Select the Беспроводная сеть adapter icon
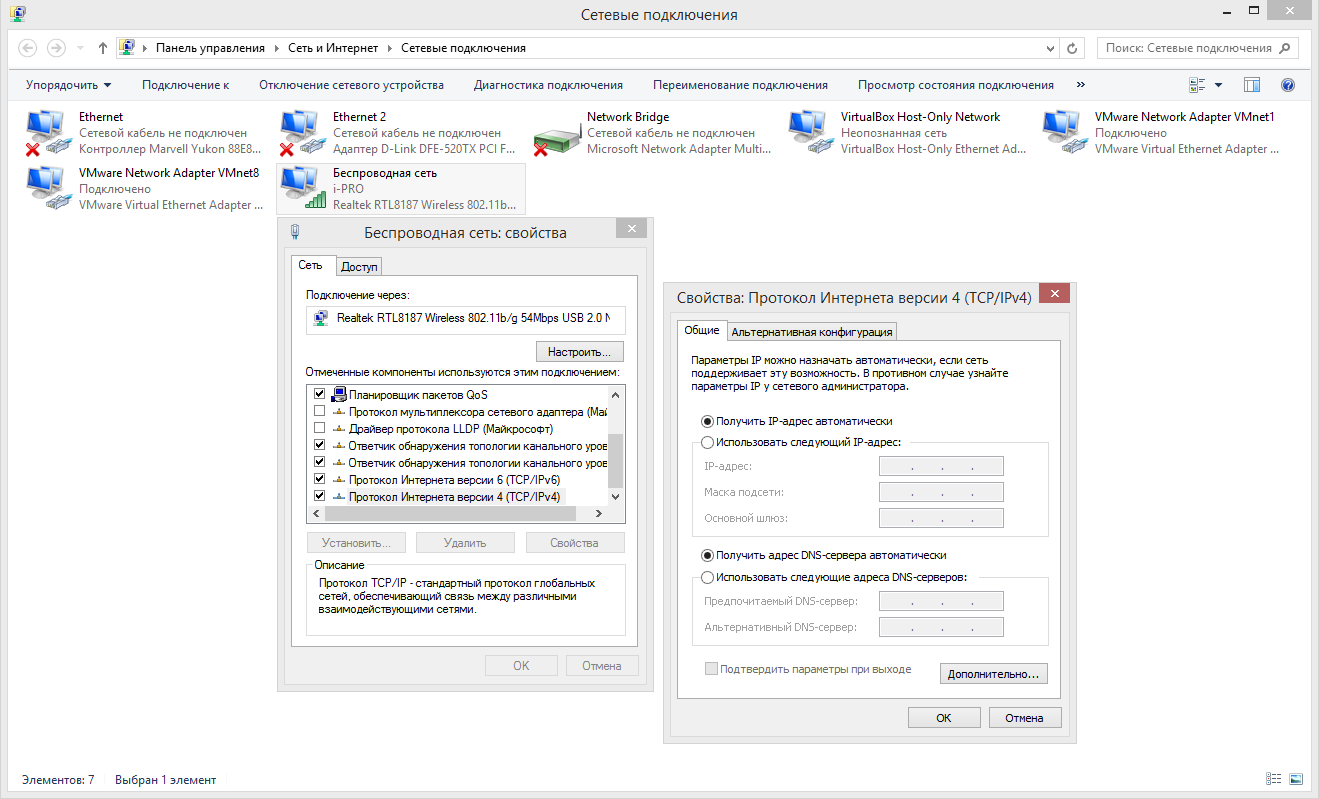 coord(301,189)
